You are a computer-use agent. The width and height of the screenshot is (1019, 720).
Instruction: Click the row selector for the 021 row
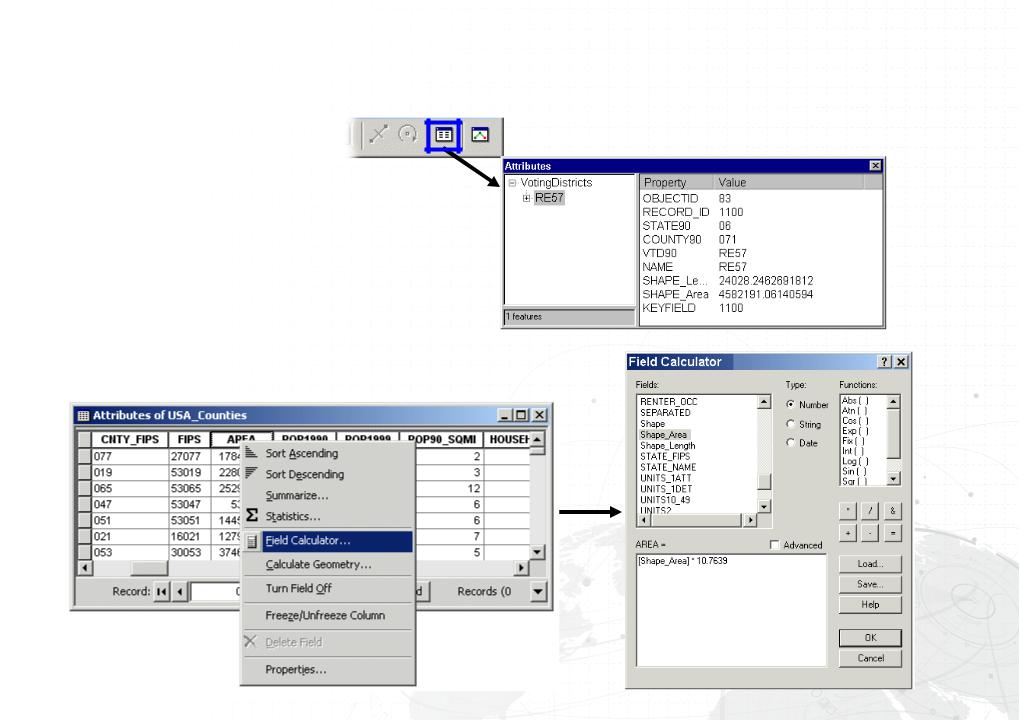coord(84,536)
